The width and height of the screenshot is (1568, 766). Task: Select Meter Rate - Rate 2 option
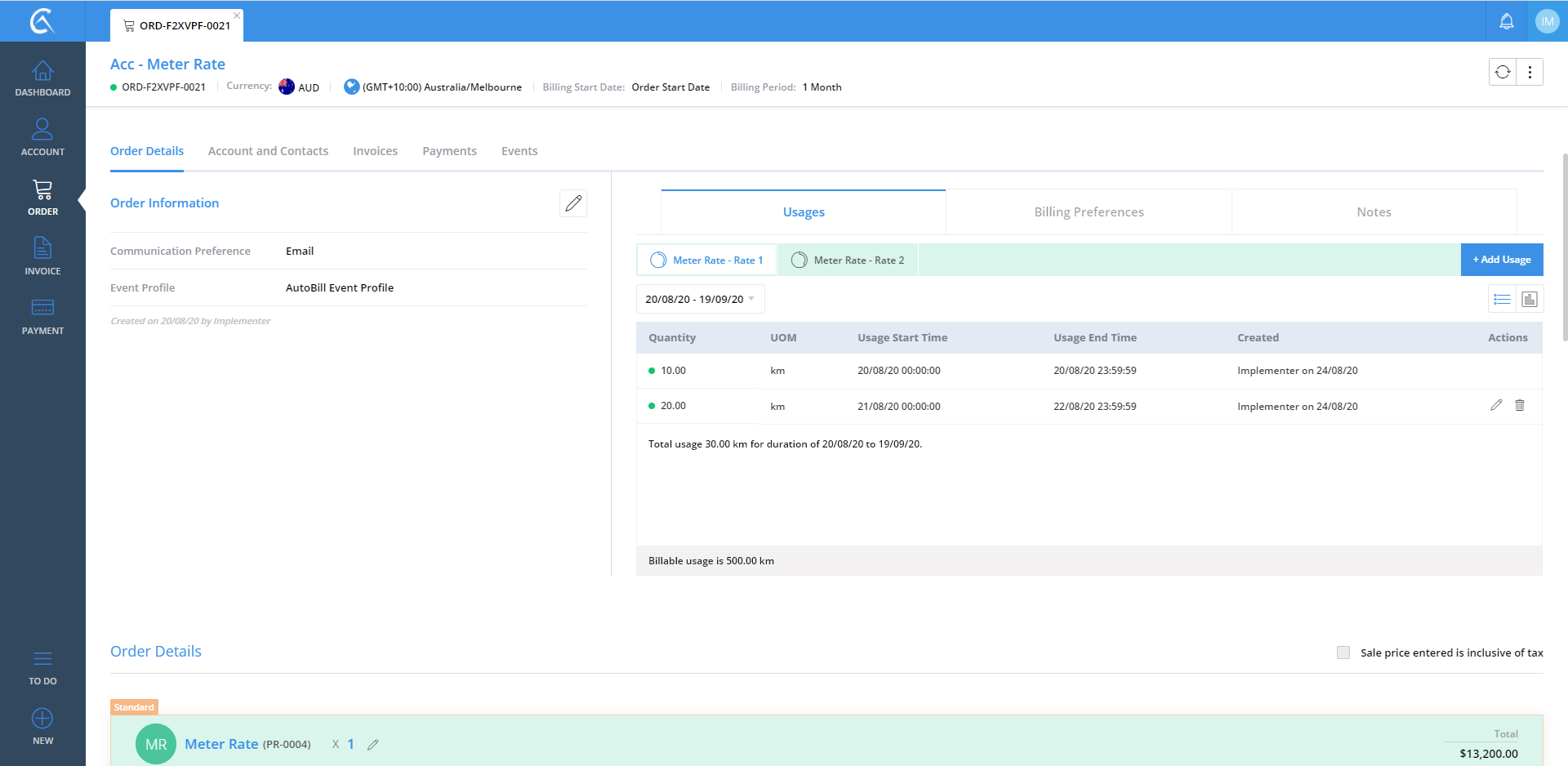(x=848, y=261)
